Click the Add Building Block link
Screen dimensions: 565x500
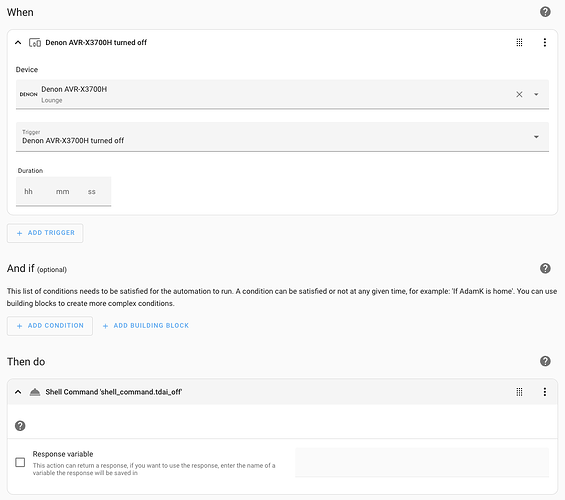pyautogui.click(x=146, y=326)
